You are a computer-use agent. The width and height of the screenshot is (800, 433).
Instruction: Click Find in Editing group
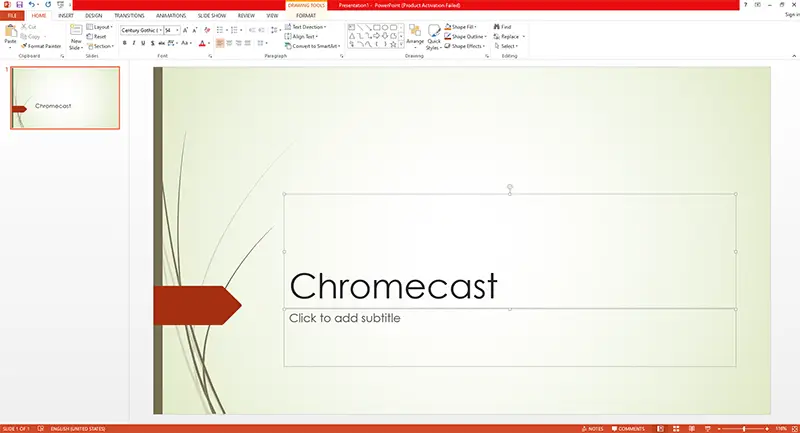[503, 27]
